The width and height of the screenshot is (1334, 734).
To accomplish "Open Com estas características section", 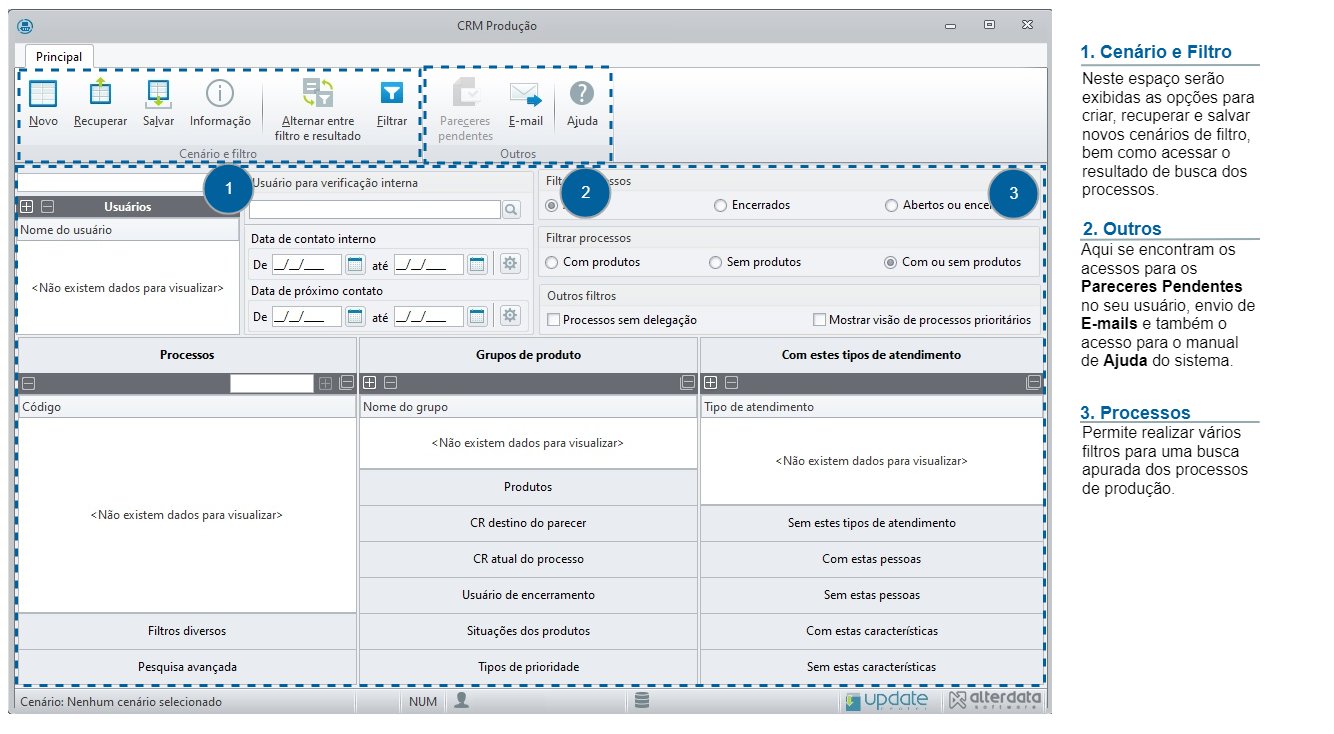I will [x=872, y=631].
